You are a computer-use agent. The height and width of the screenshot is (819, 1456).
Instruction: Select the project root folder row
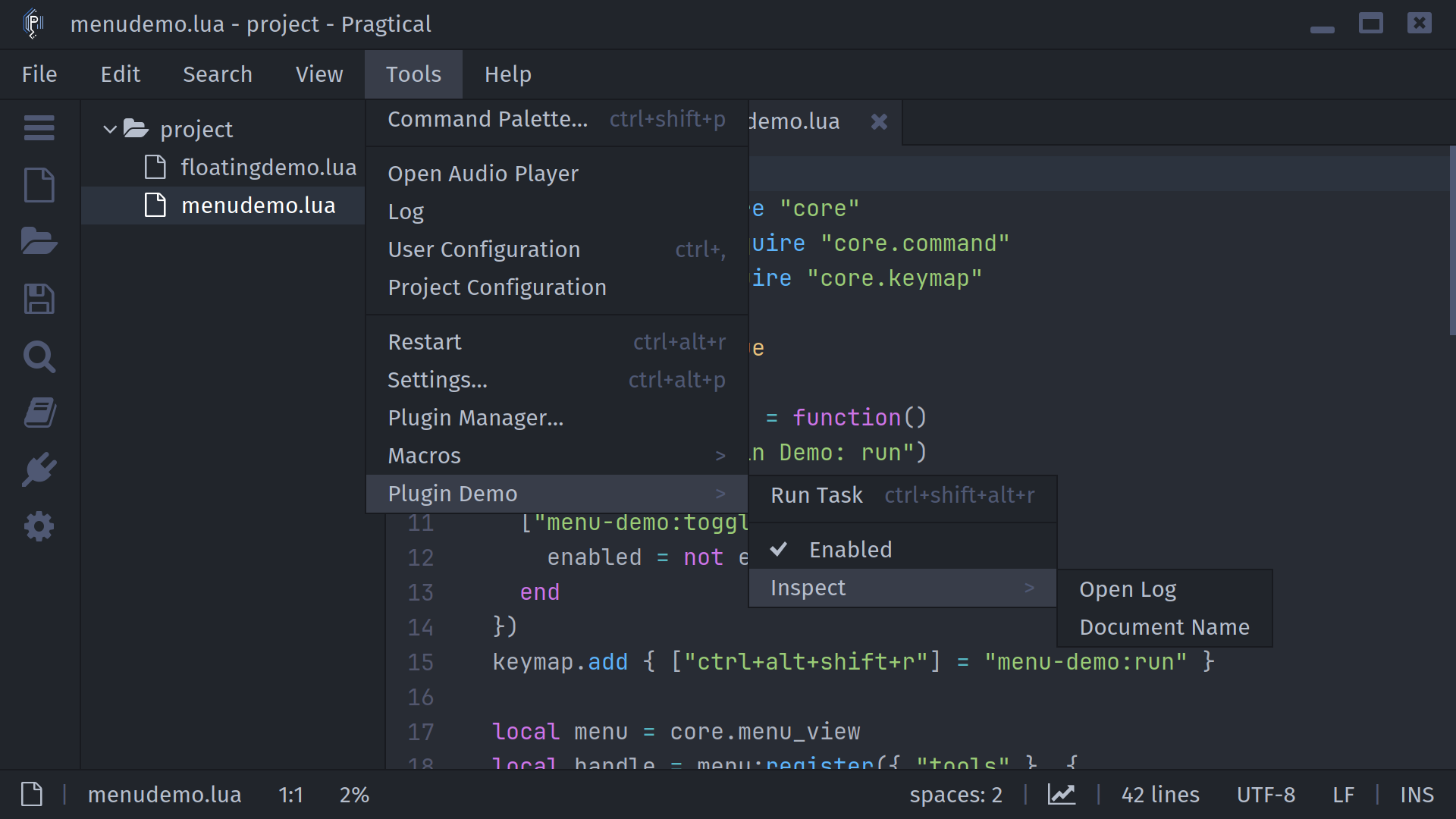223,129
